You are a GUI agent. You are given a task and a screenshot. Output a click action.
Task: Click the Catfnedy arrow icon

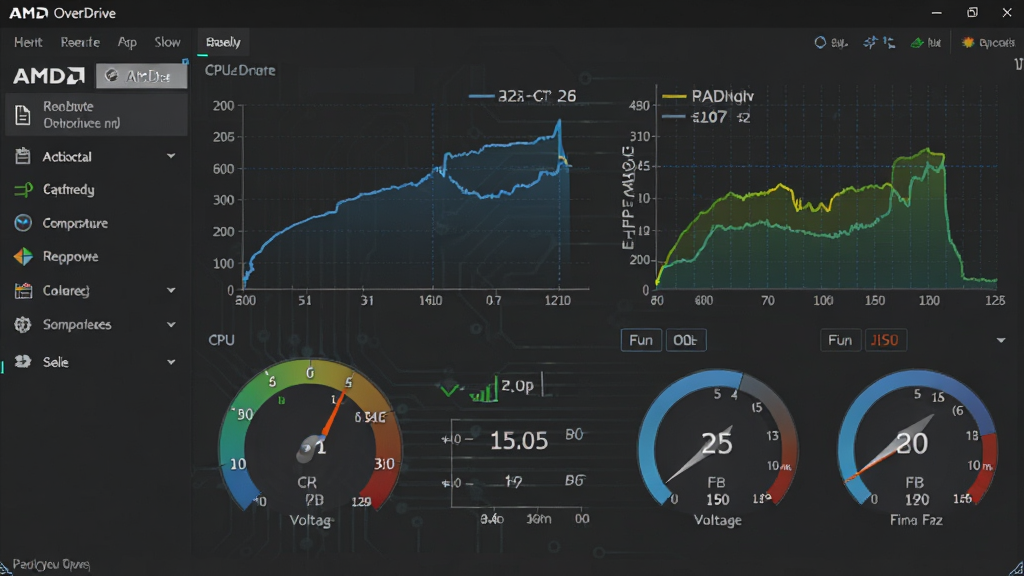[23, 189]
